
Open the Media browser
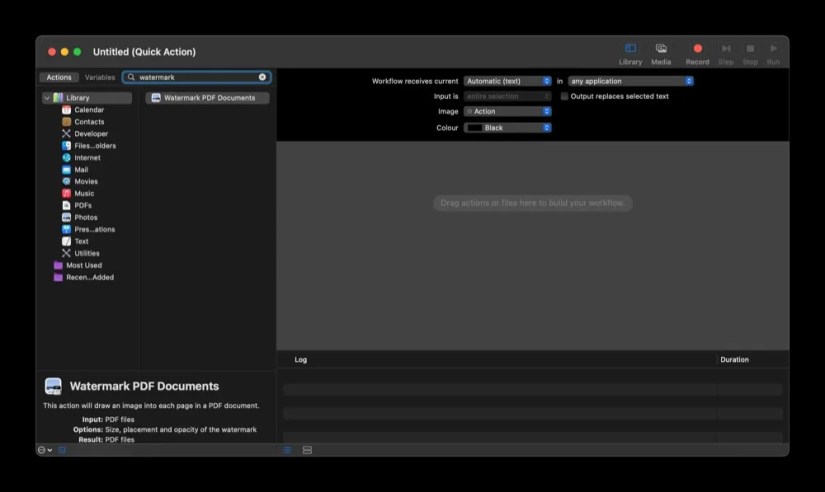point(661,54)
